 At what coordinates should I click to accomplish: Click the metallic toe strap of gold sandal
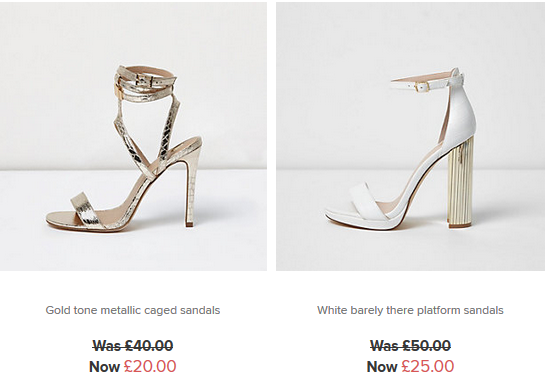(85, 208)
